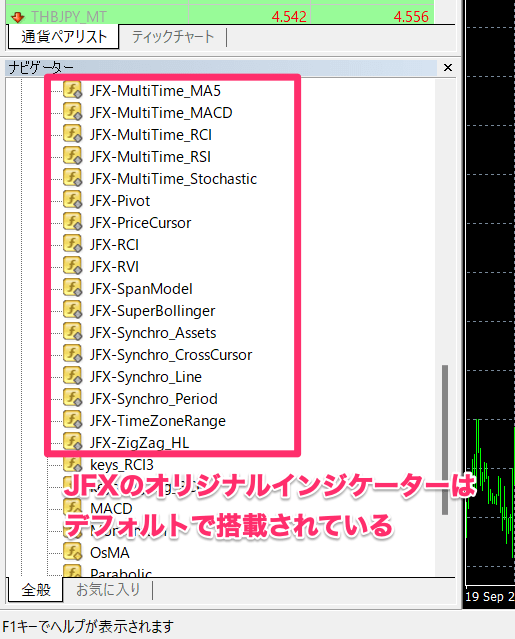Viewport: 515px width, 639px height.
Task: Click the THBJPY_MT bid price 4.542
Action: pos(289,17)
